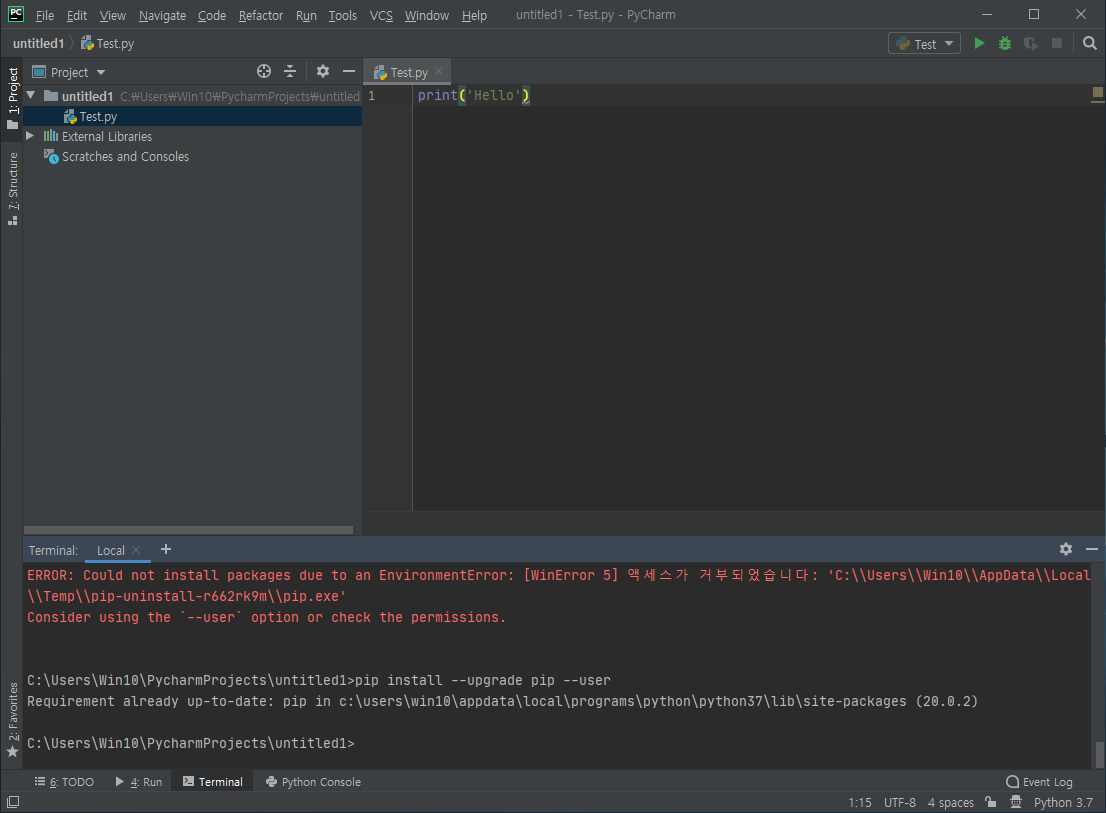
Task: Open the Python Console tab
Action: [313, 782]
